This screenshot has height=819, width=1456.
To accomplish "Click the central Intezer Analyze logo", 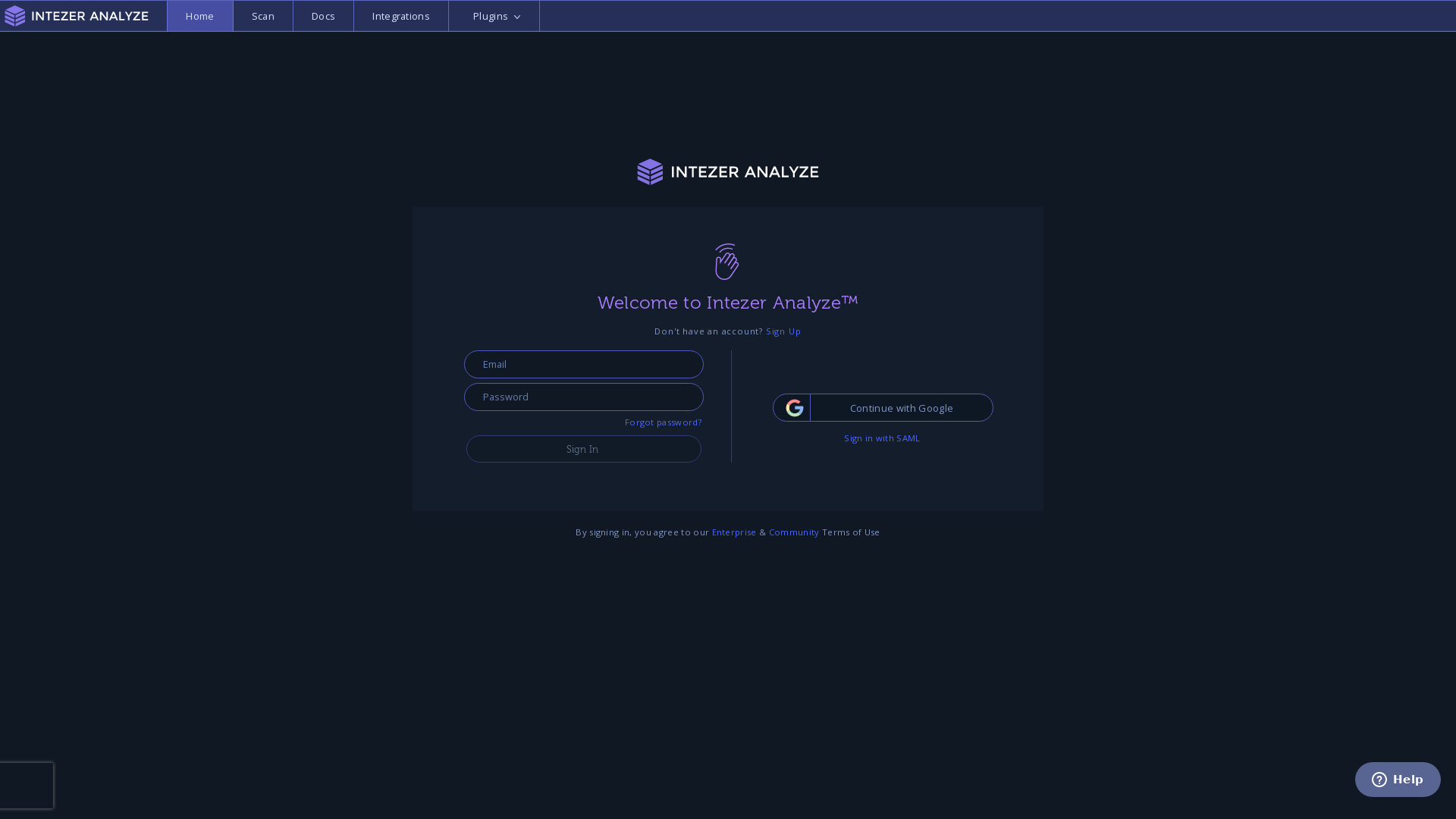I will [727, 172].
